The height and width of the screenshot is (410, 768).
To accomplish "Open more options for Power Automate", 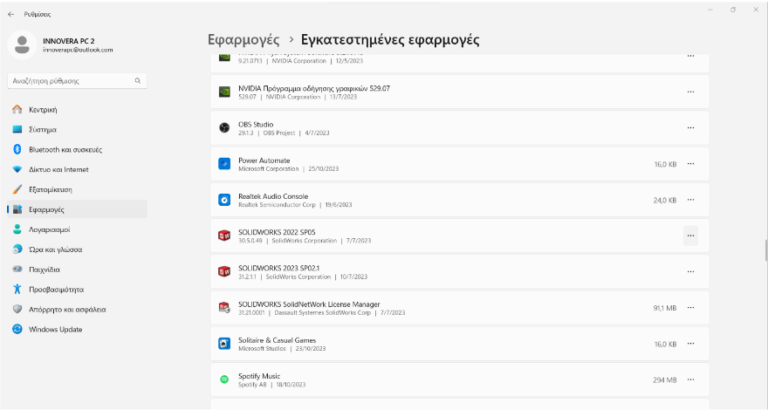I will (x=690, y=164).
